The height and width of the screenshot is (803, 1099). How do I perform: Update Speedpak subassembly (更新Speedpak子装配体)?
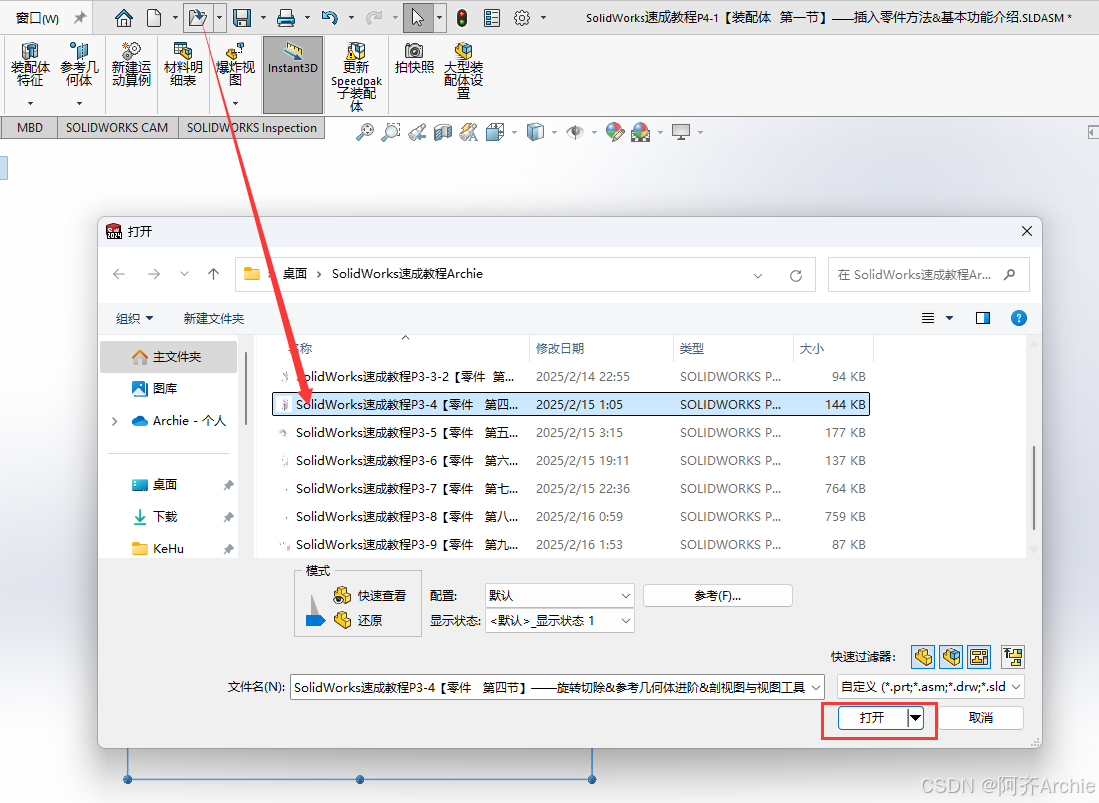tap(357, 76)
